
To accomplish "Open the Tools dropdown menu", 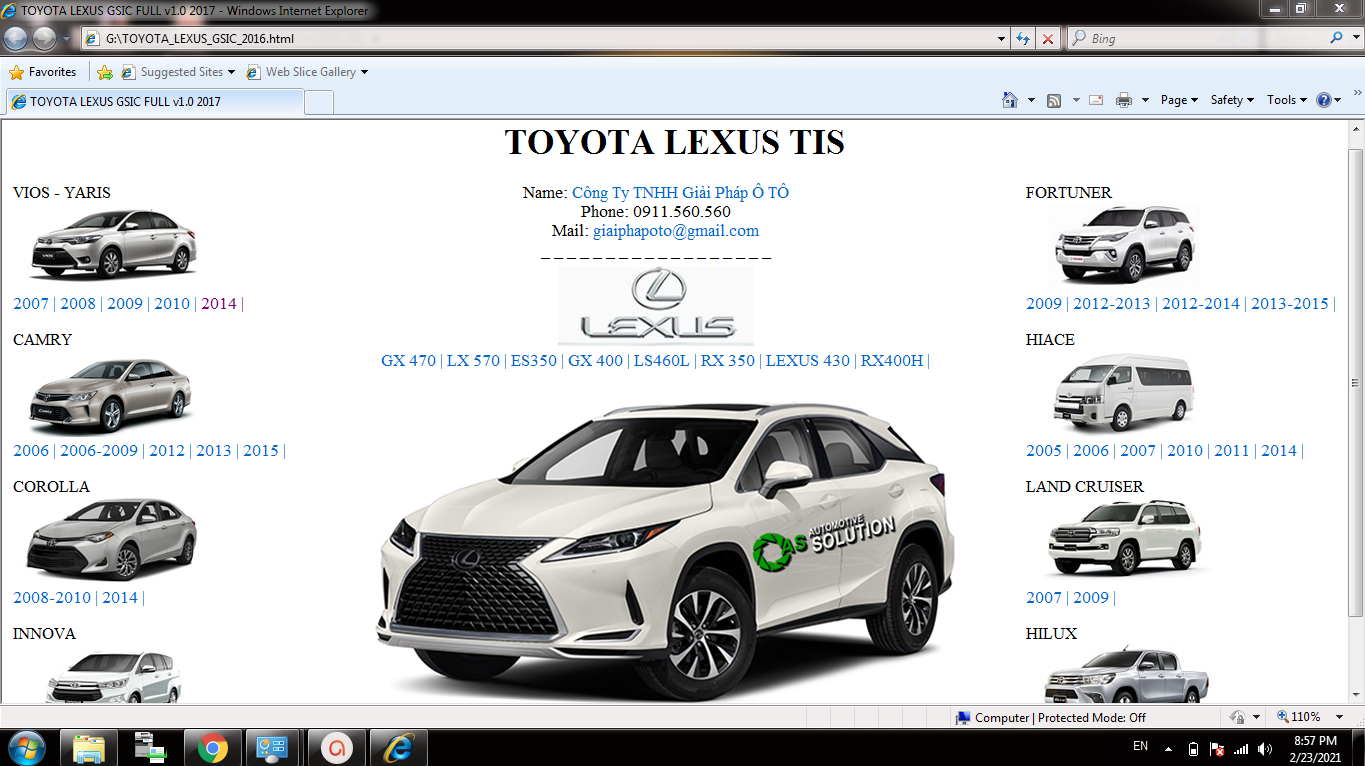I will pos(1284,100).
